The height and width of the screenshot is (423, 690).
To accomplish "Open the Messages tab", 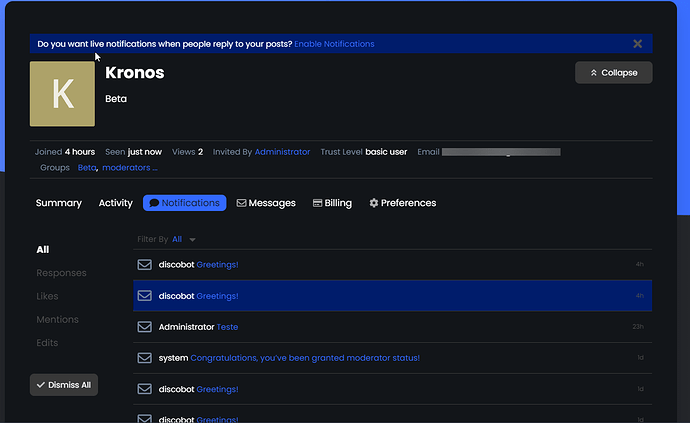I will tap(266, 203).
